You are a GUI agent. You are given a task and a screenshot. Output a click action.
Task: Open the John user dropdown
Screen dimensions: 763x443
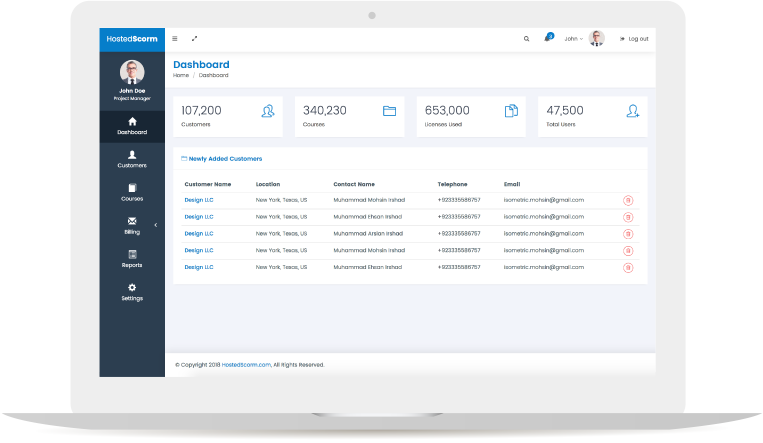pyautogui.click(x=574, y=39)
